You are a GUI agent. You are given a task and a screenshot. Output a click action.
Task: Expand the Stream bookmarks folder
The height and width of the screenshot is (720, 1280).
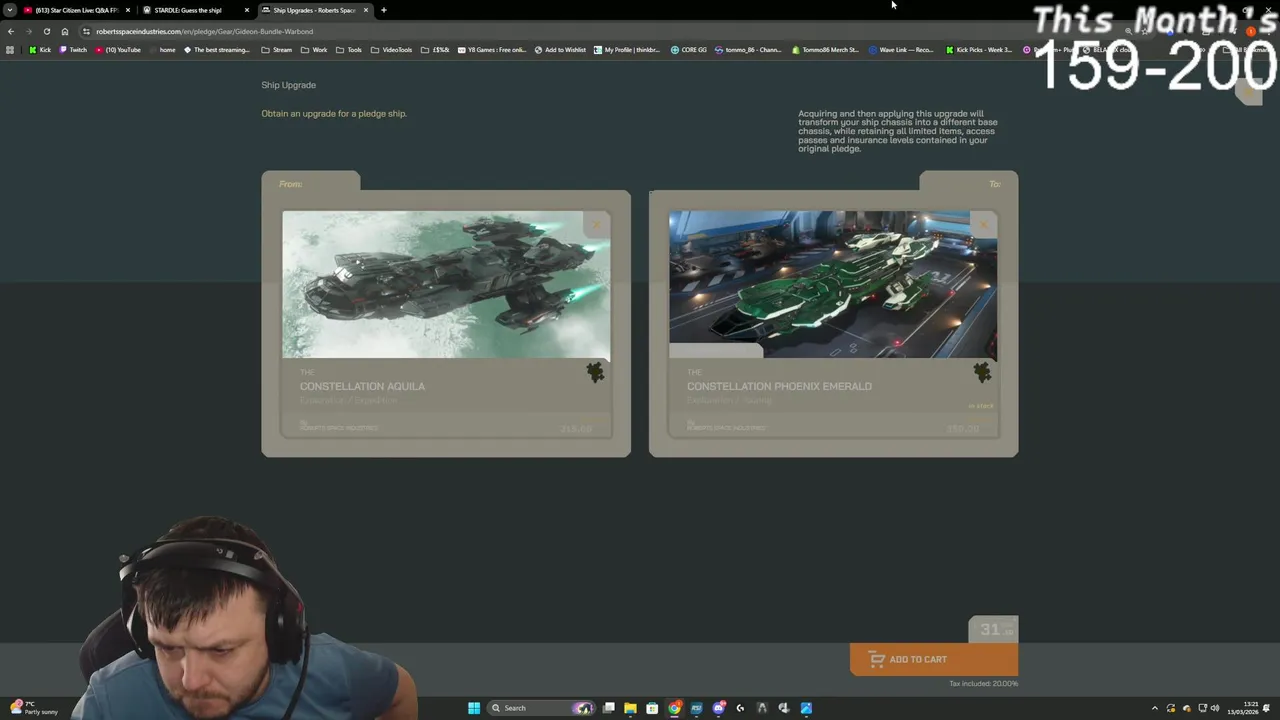pyautogui.click(x=277, y=49)
